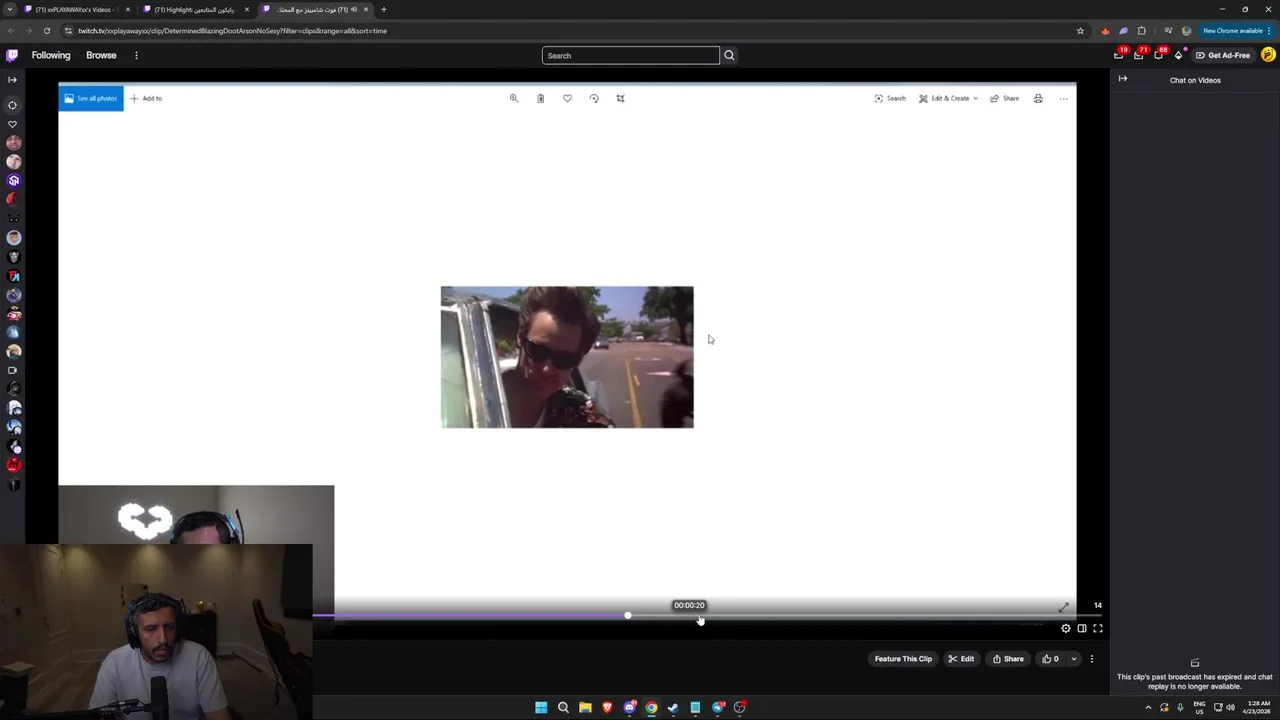1280x720 pixels.
Task: Expand the left followed channels sidebar
Action: 12,79
